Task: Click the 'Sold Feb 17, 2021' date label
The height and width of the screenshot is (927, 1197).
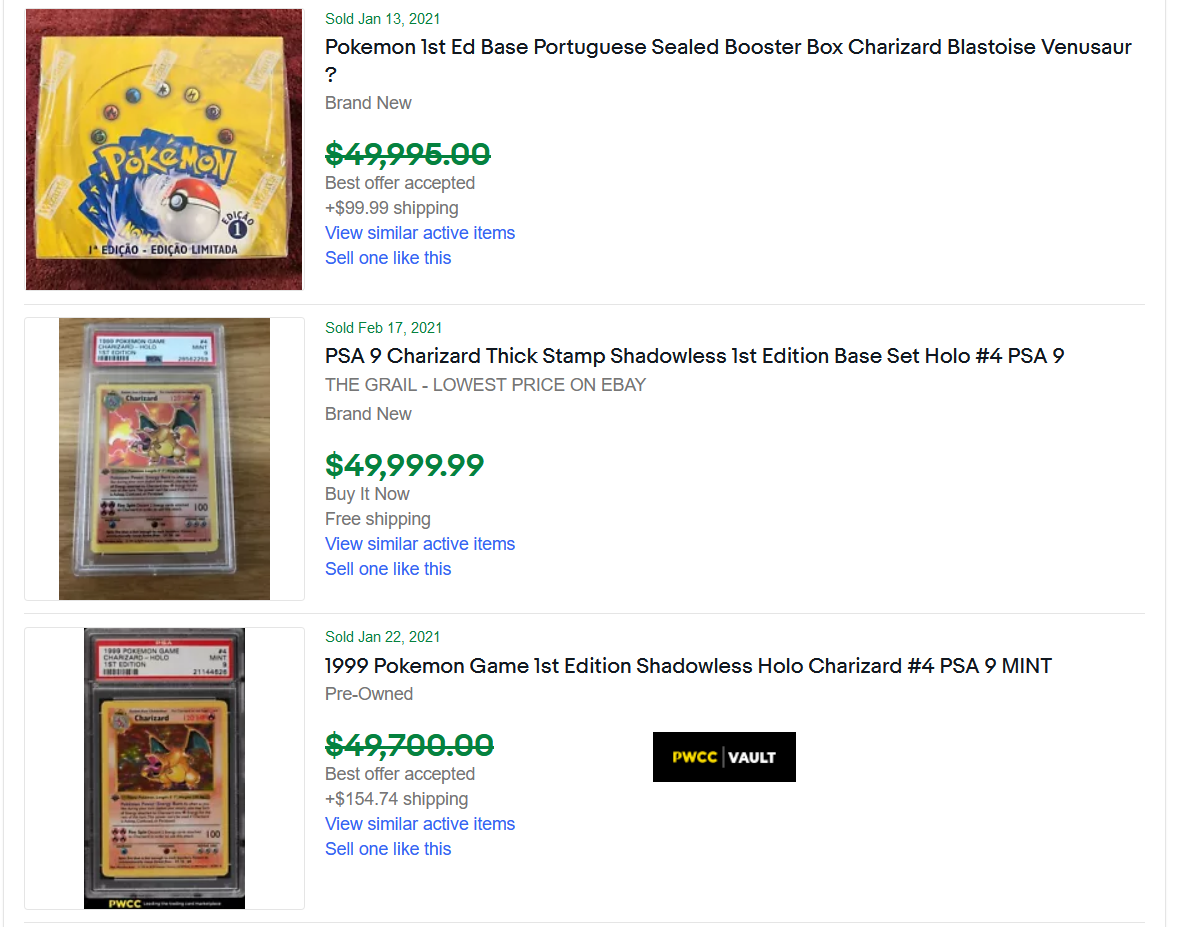Action: 383,328
